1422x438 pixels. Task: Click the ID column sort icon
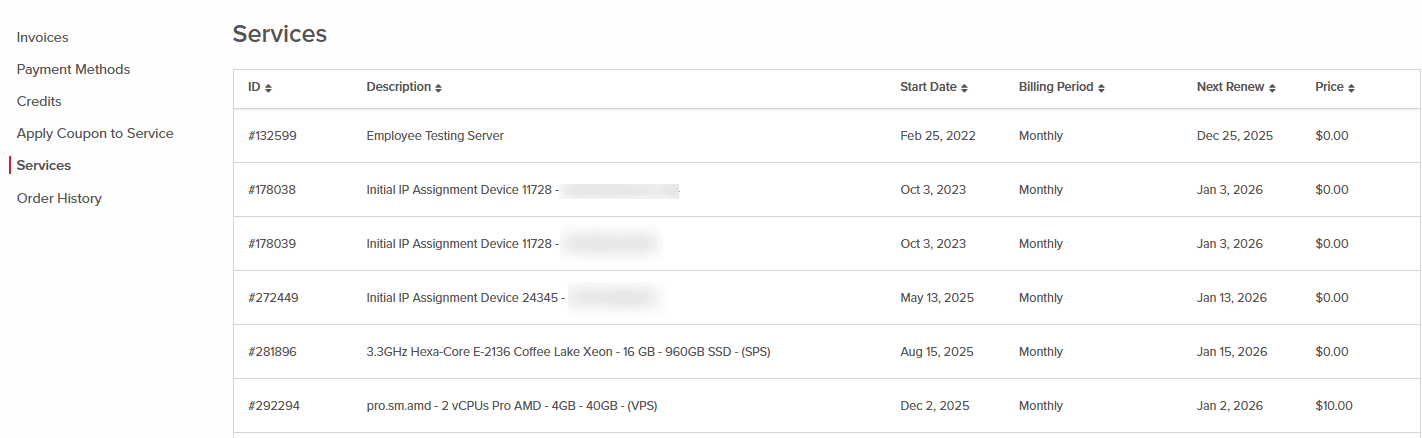coord(268,88)
